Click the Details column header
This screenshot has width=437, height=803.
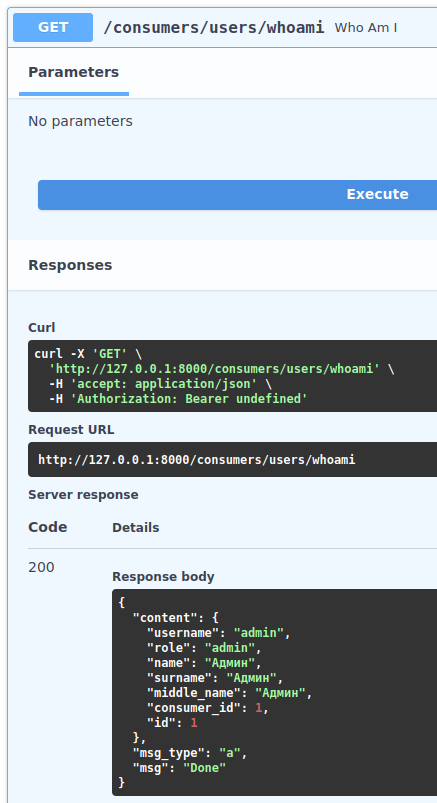pos(136,528)
